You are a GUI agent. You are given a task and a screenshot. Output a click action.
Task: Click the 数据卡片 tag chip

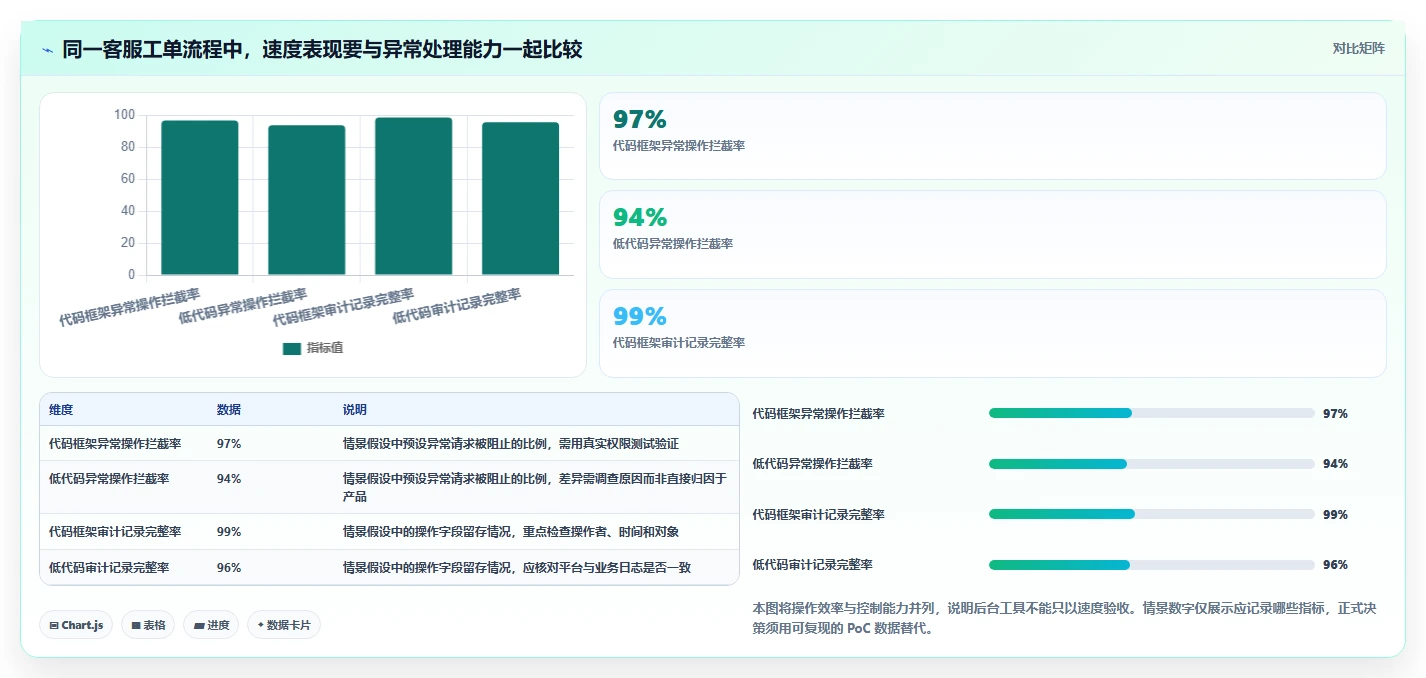(x=284, y=625)
